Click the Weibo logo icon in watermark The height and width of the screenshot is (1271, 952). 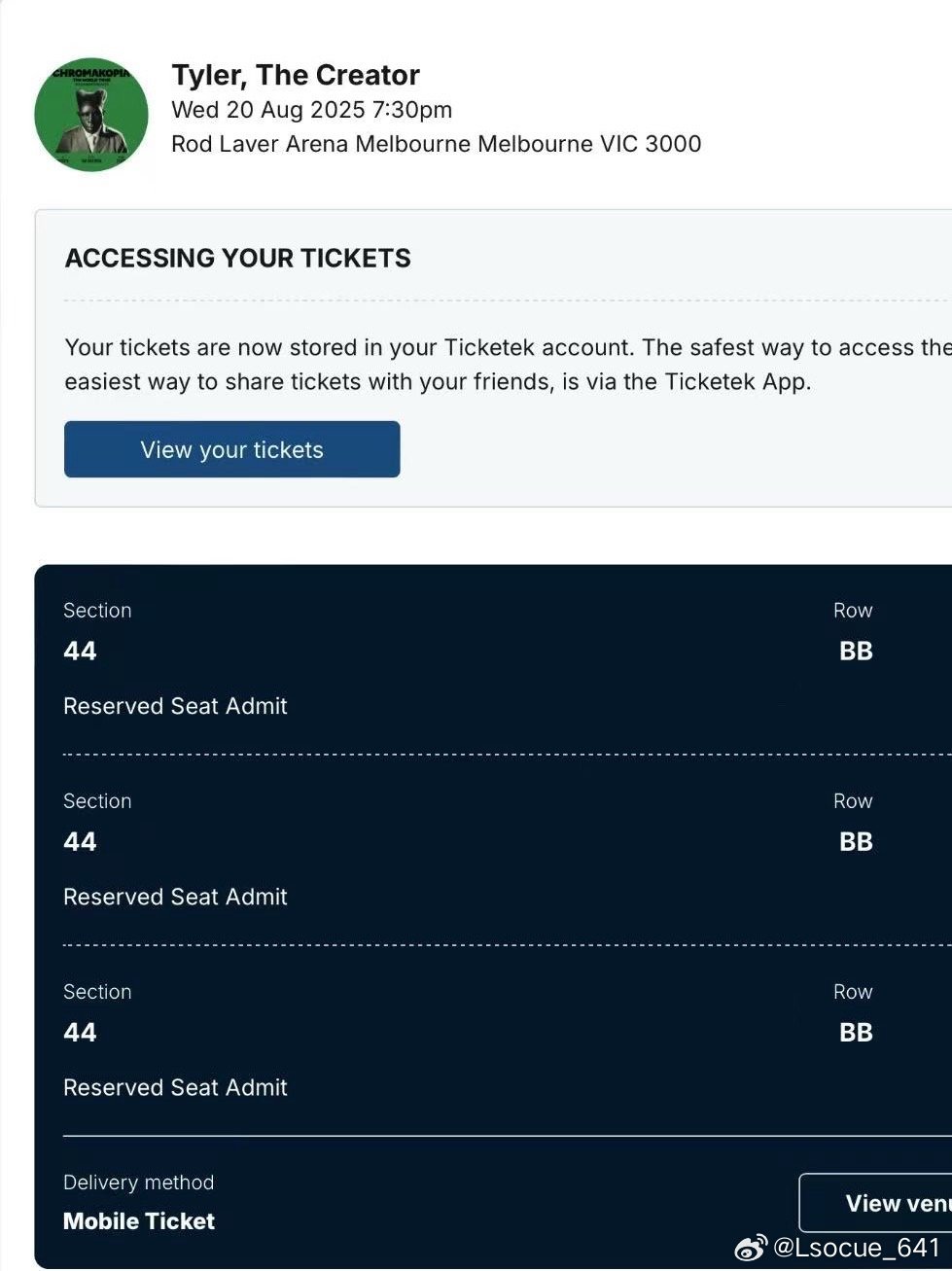750,1248
